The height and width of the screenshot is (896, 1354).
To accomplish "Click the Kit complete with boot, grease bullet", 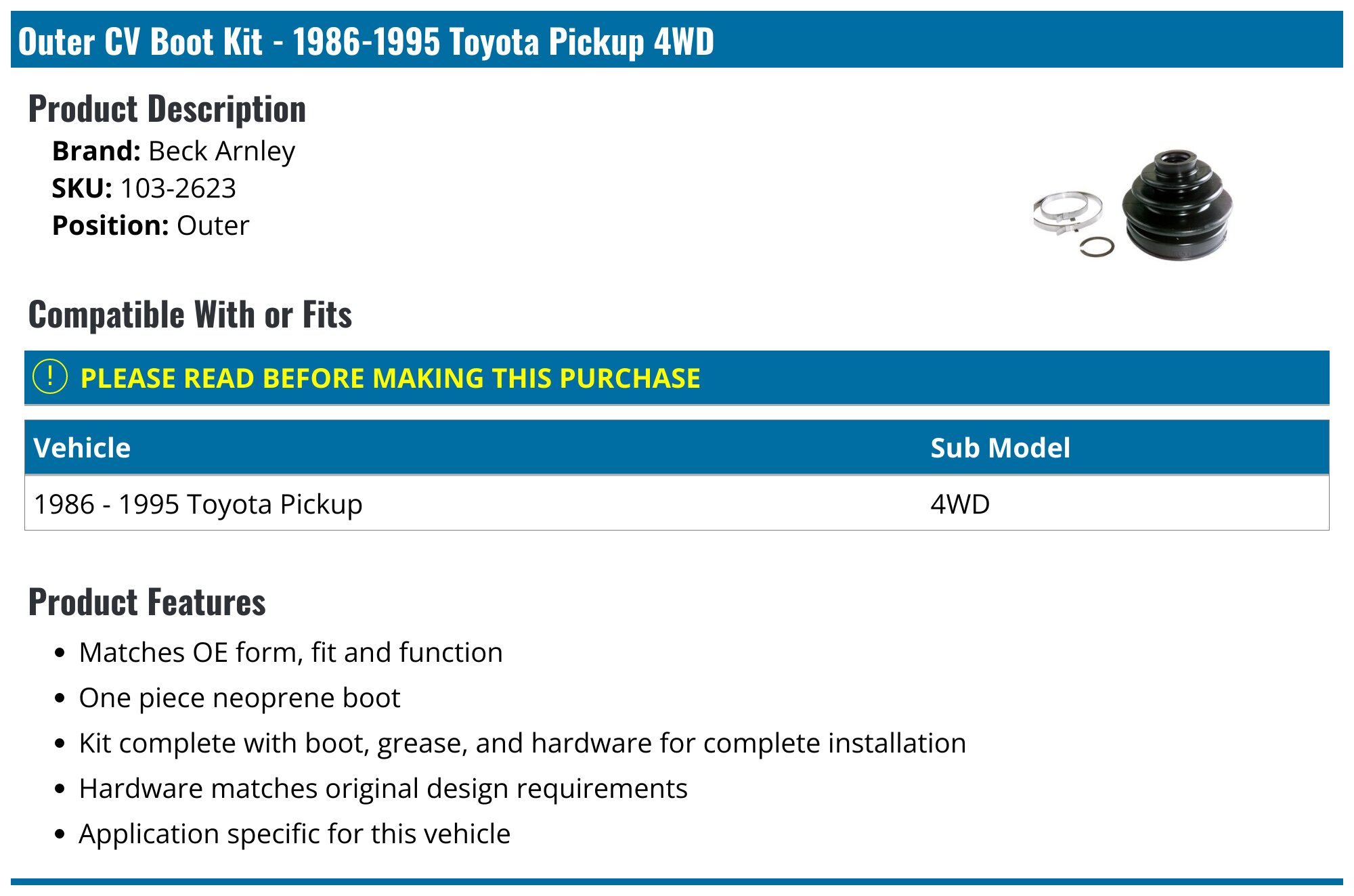I will 523,743.
